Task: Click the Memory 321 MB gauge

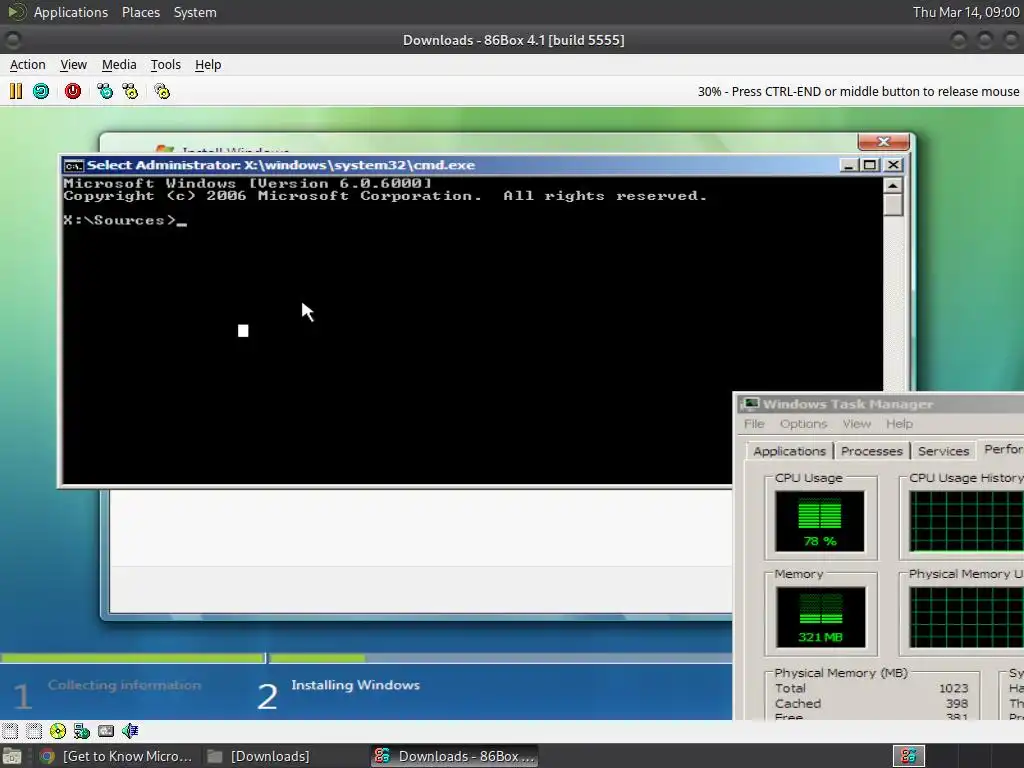Action: (820, 617)
